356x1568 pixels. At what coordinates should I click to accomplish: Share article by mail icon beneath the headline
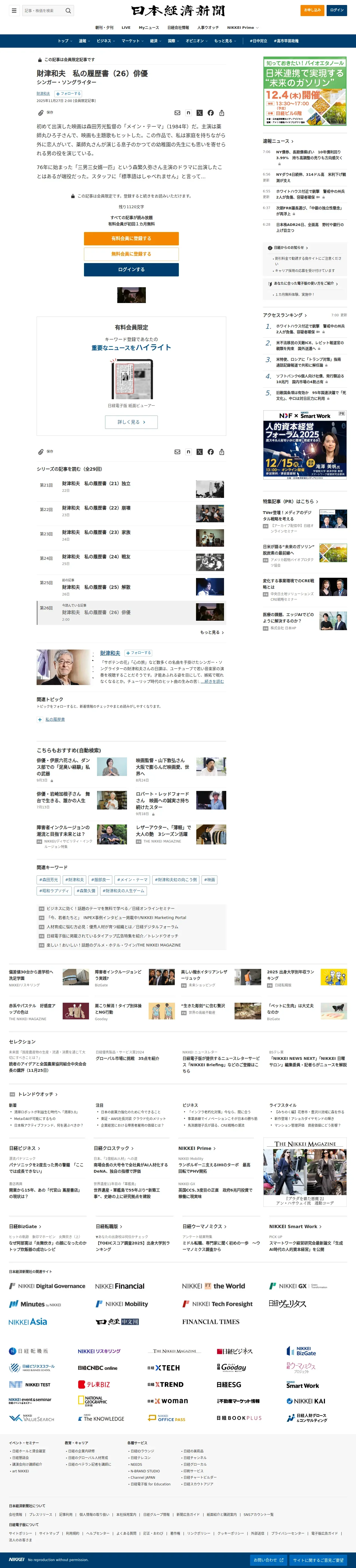coord(177,113)
